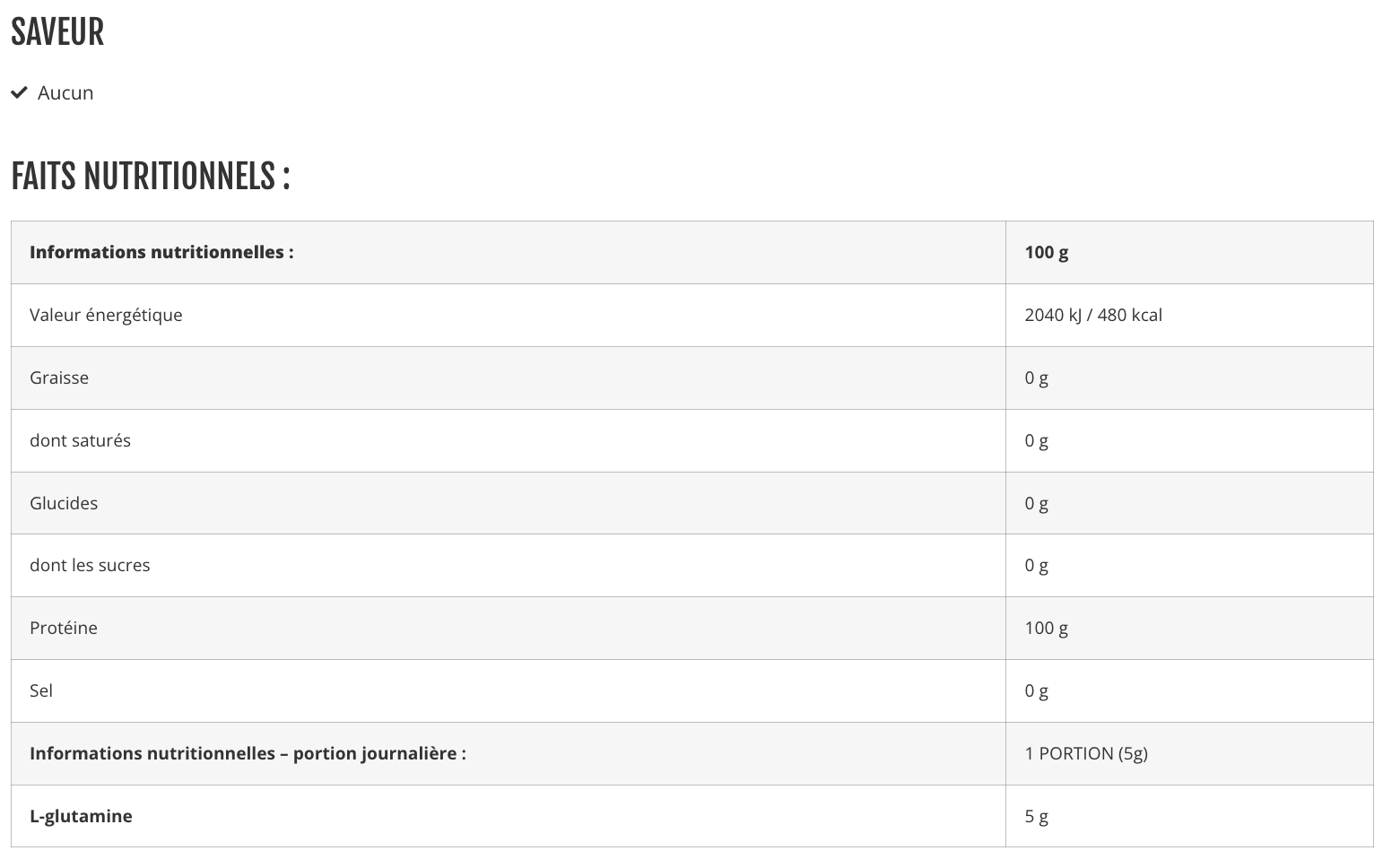Click the SAVEUR heading
The width and height of the screenshot is (1383, 868).
57,32
